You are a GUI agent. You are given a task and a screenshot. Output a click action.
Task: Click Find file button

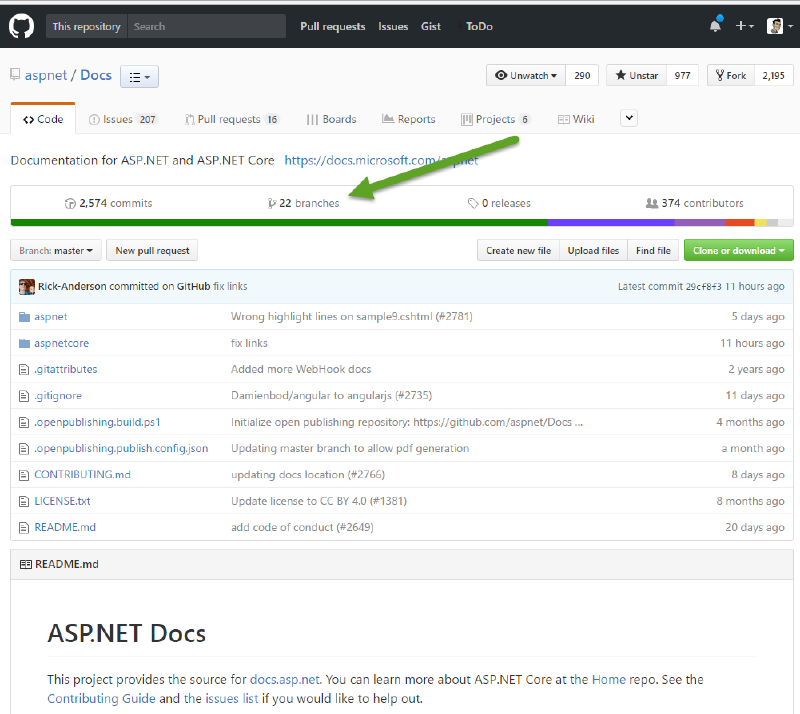click(653, 251)
